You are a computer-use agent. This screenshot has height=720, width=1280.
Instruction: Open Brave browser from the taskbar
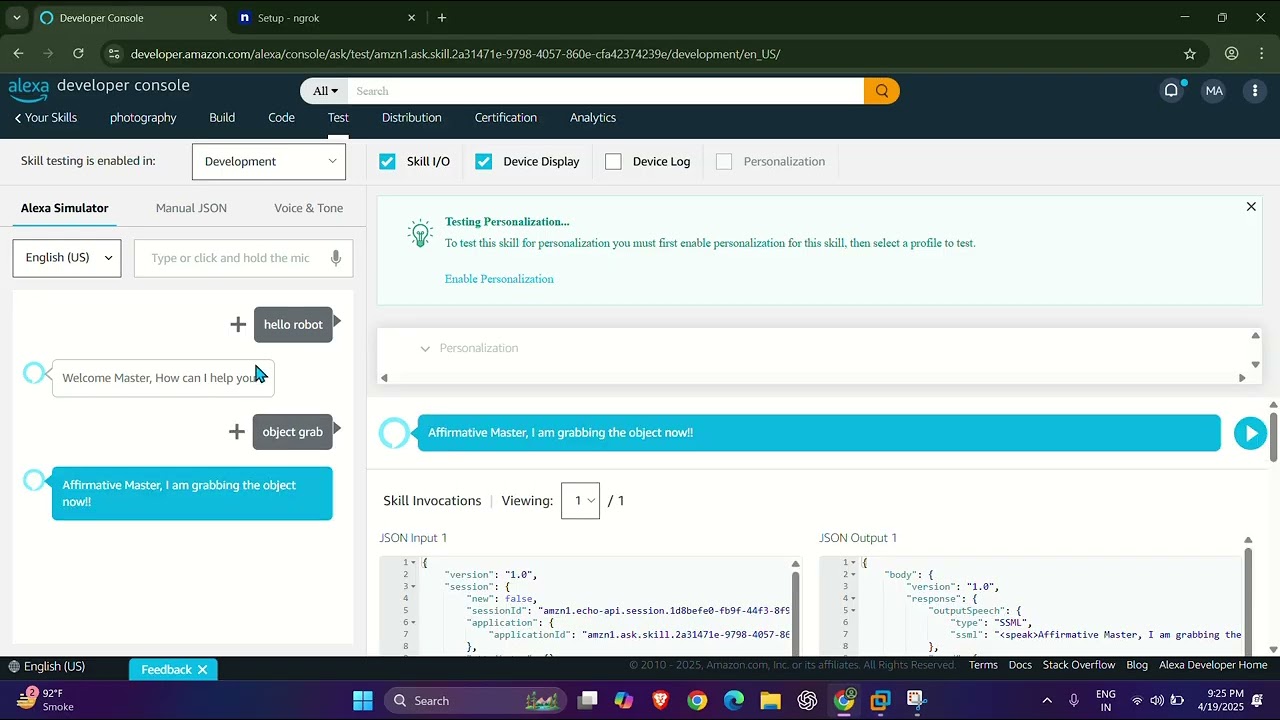click(x=660, y=701)
